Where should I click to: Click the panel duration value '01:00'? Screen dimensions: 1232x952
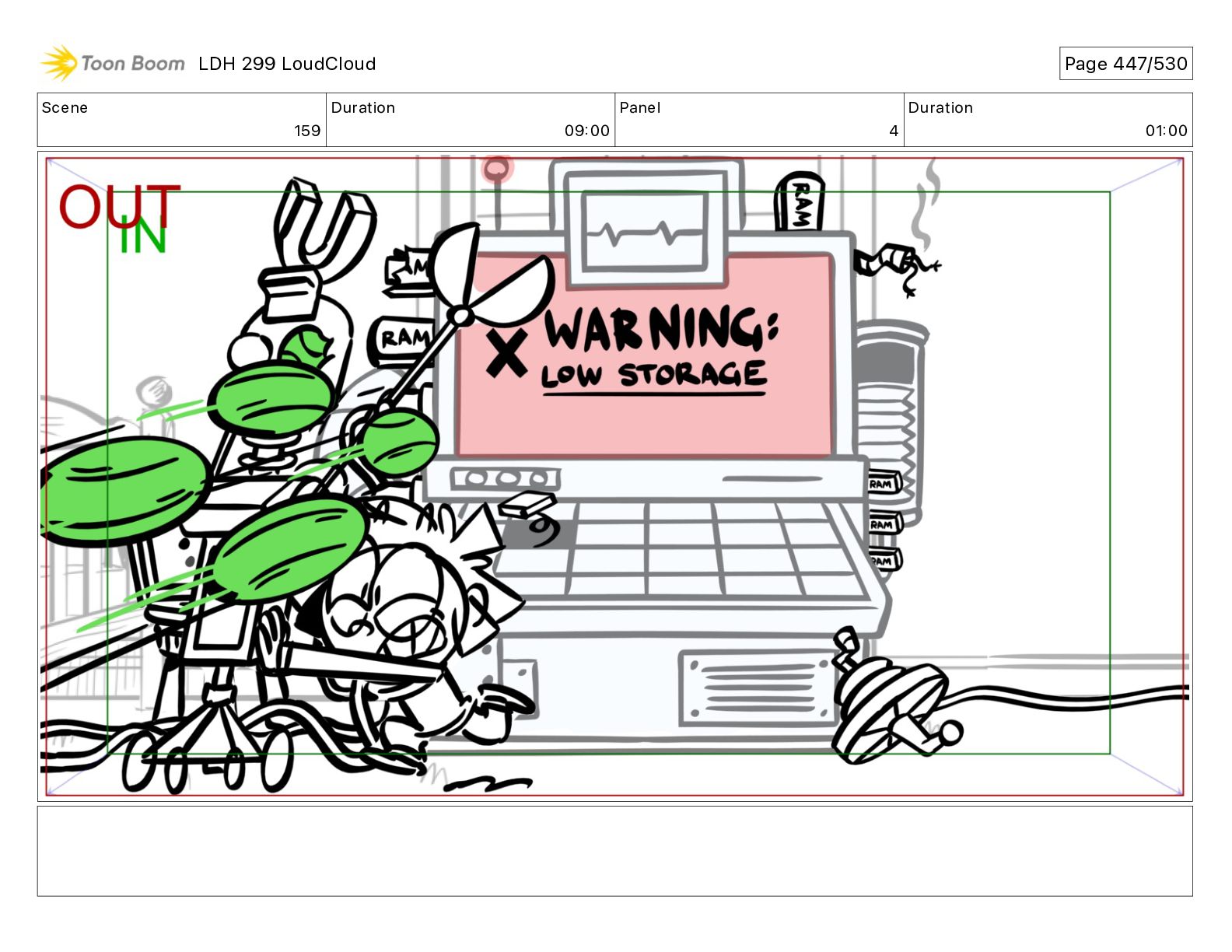1166,131
